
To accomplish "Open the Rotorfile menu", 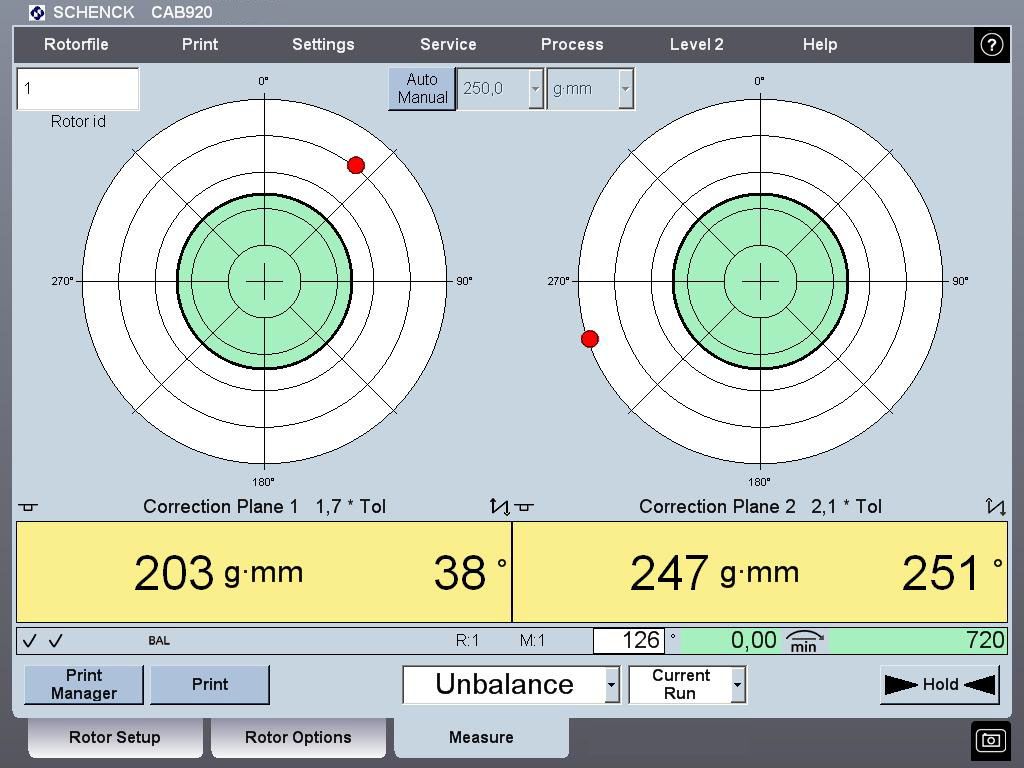I will click(x=76, y=45).
